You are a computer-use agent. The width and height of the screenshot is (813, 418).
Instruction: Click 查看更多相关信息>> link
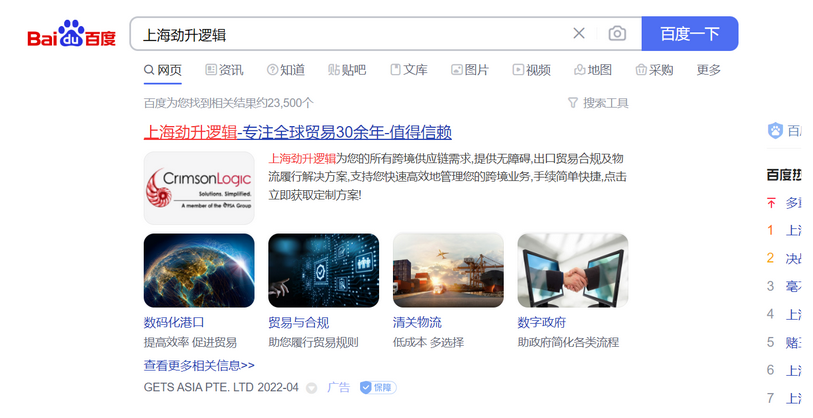pos(199,366)
